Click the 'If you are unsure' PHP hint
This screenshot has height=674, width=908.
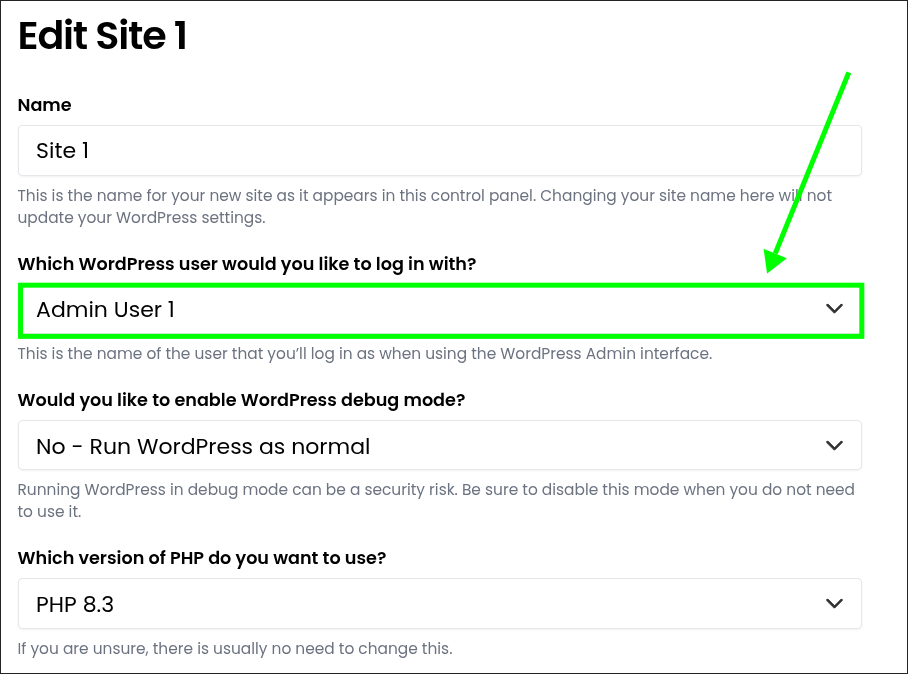pos(235,649)
